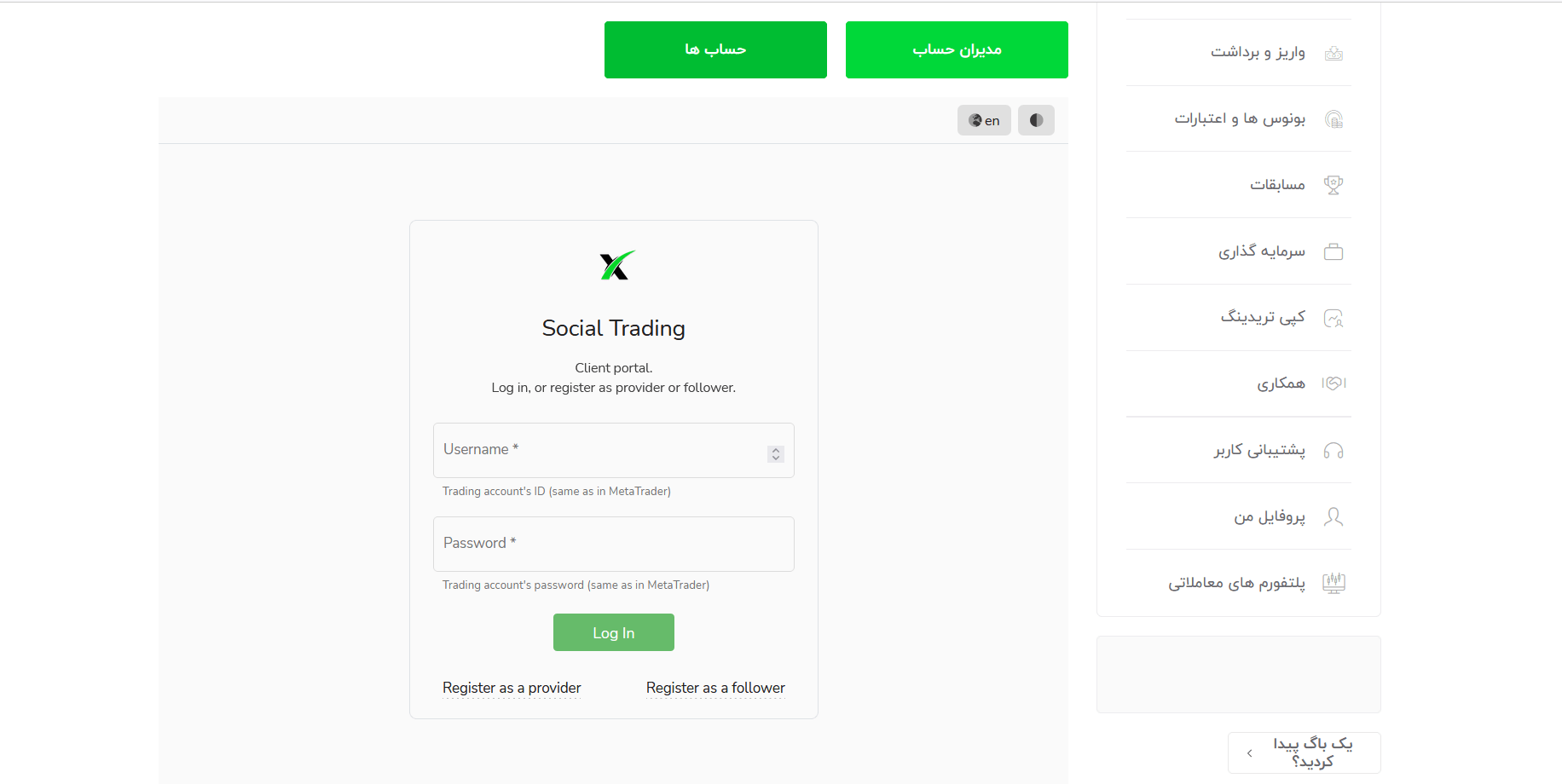1562x784 pixels.
Task: Click the cooperation handshake icon
Action: (x=1333, y=383)
